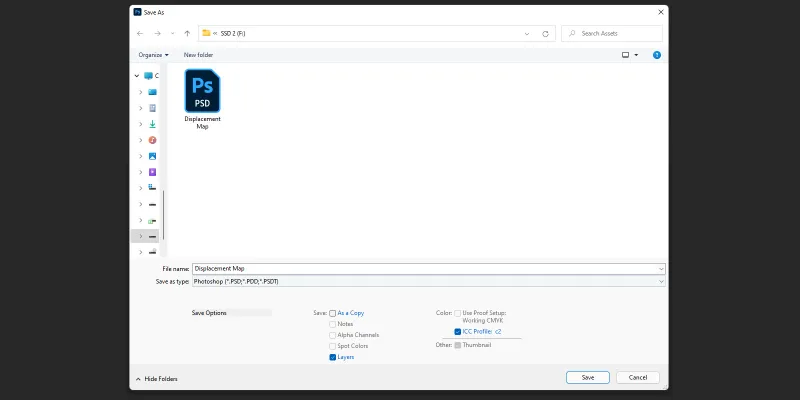Click the Photoshop icon in title bar
Image resolution: width=800 pixels, height=400 pixels.
pyautogui.click(x=137, y=12)
